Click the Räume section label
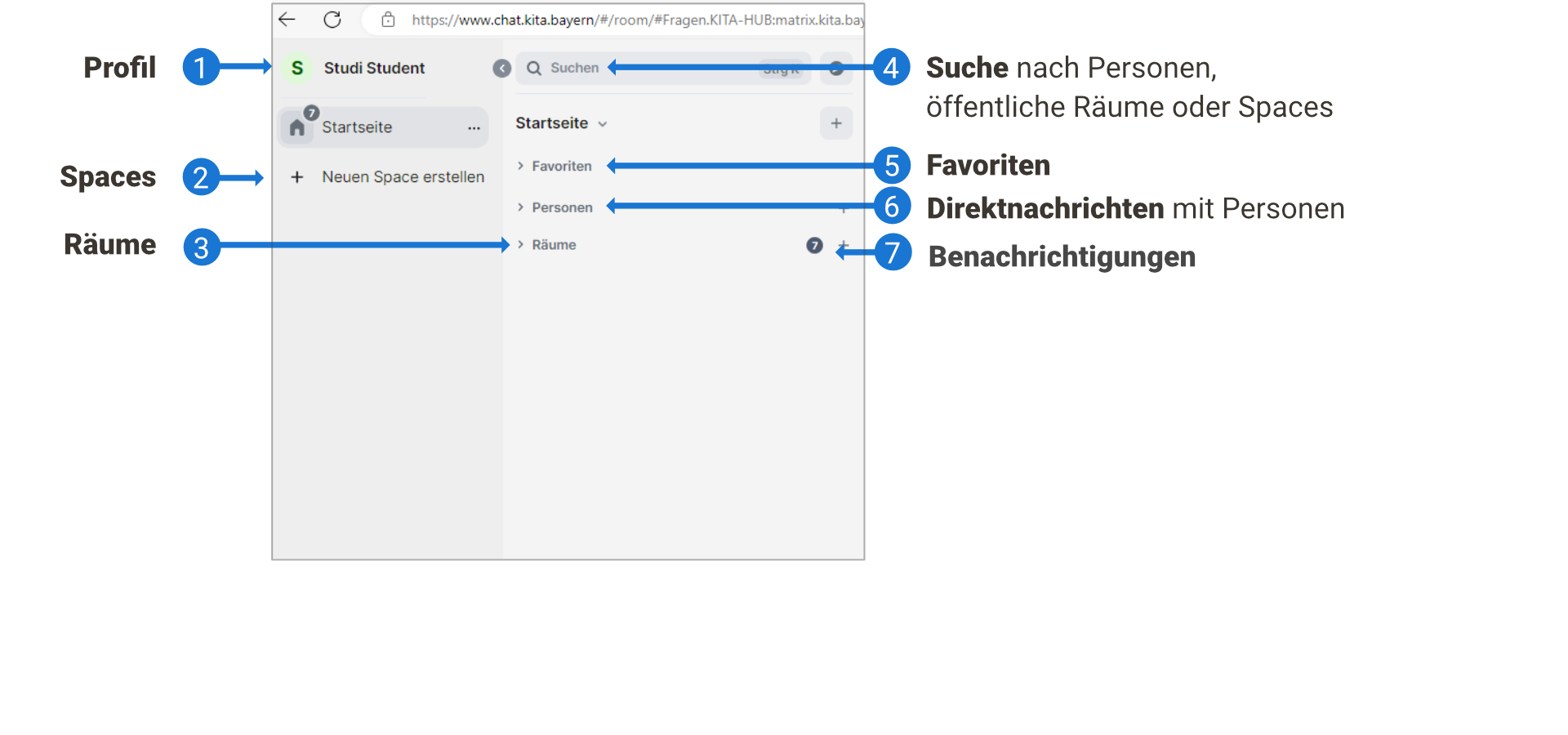Screen dimensions: 1568x735 [x=554, y=245]
